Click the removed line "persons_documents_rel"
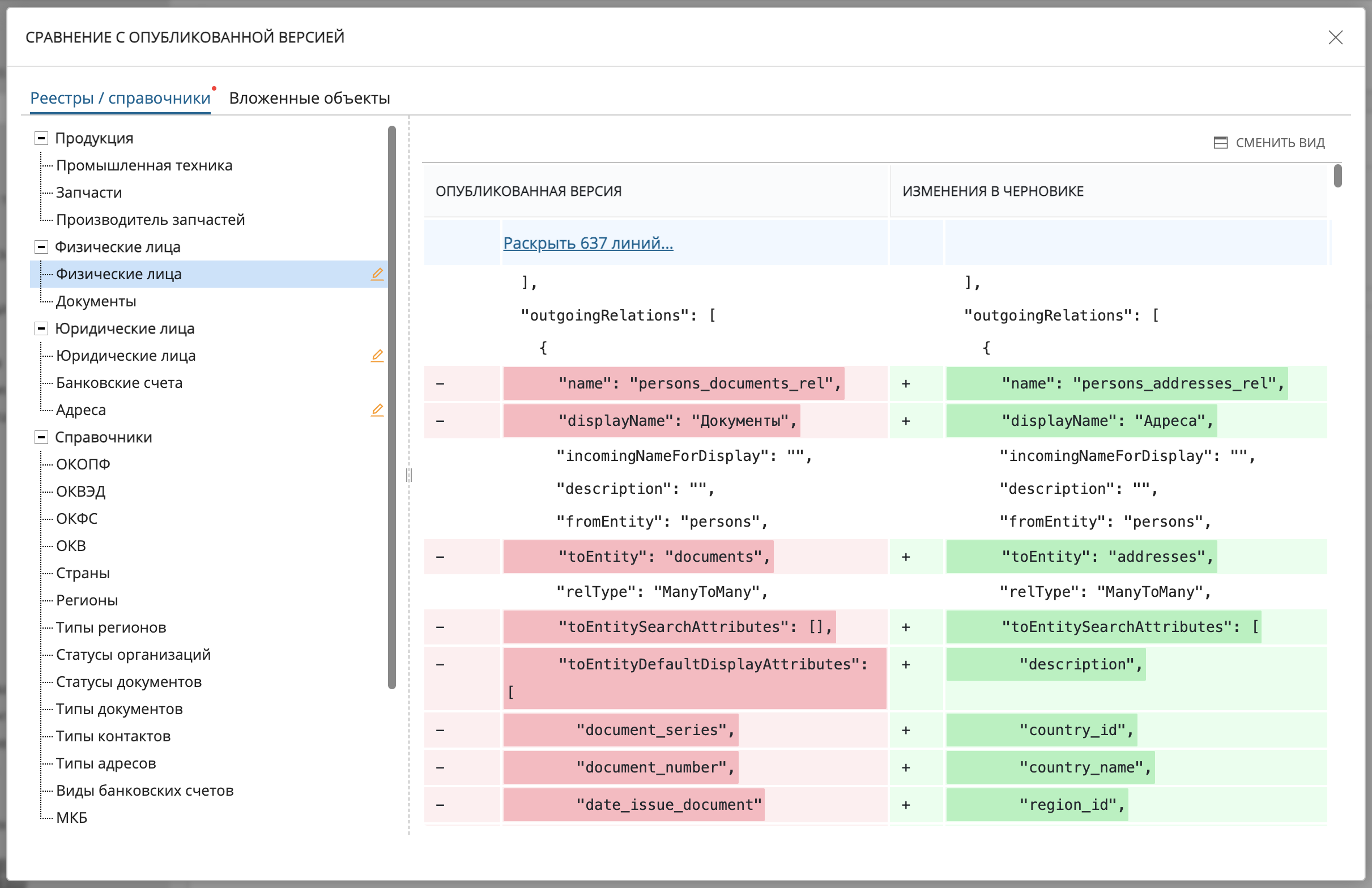Viewport: 1372px width, 888px height. [674, 383]
